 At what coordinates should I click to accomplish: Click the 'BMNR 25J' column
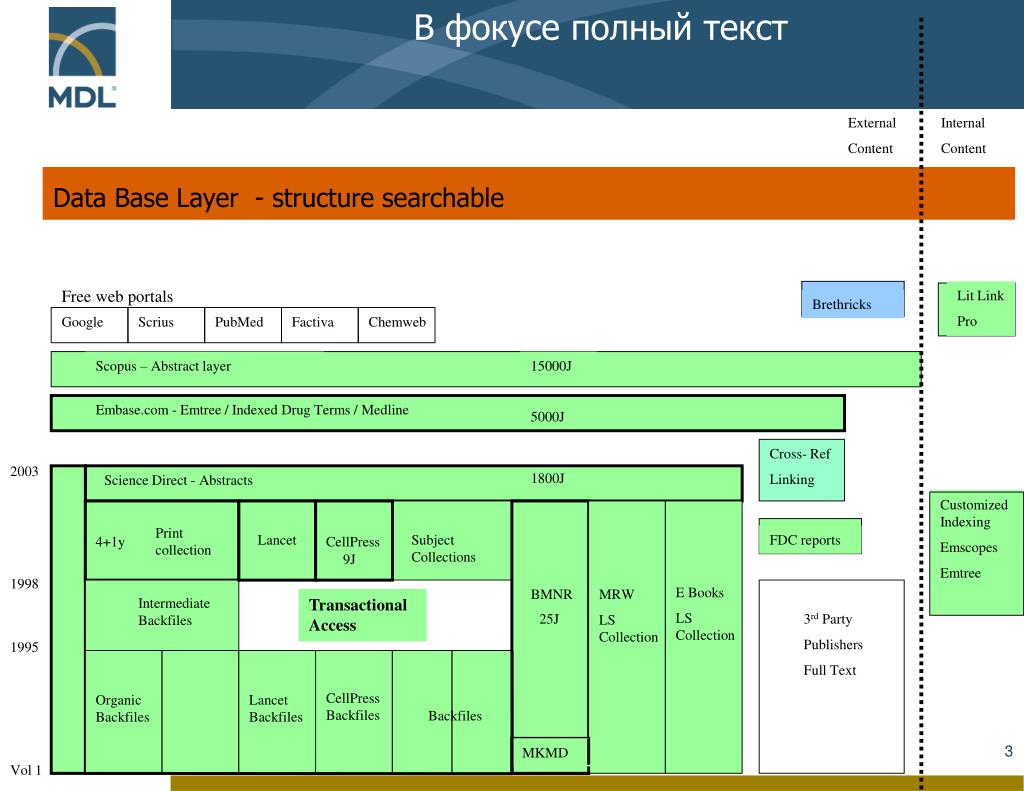tap(550, 619)
